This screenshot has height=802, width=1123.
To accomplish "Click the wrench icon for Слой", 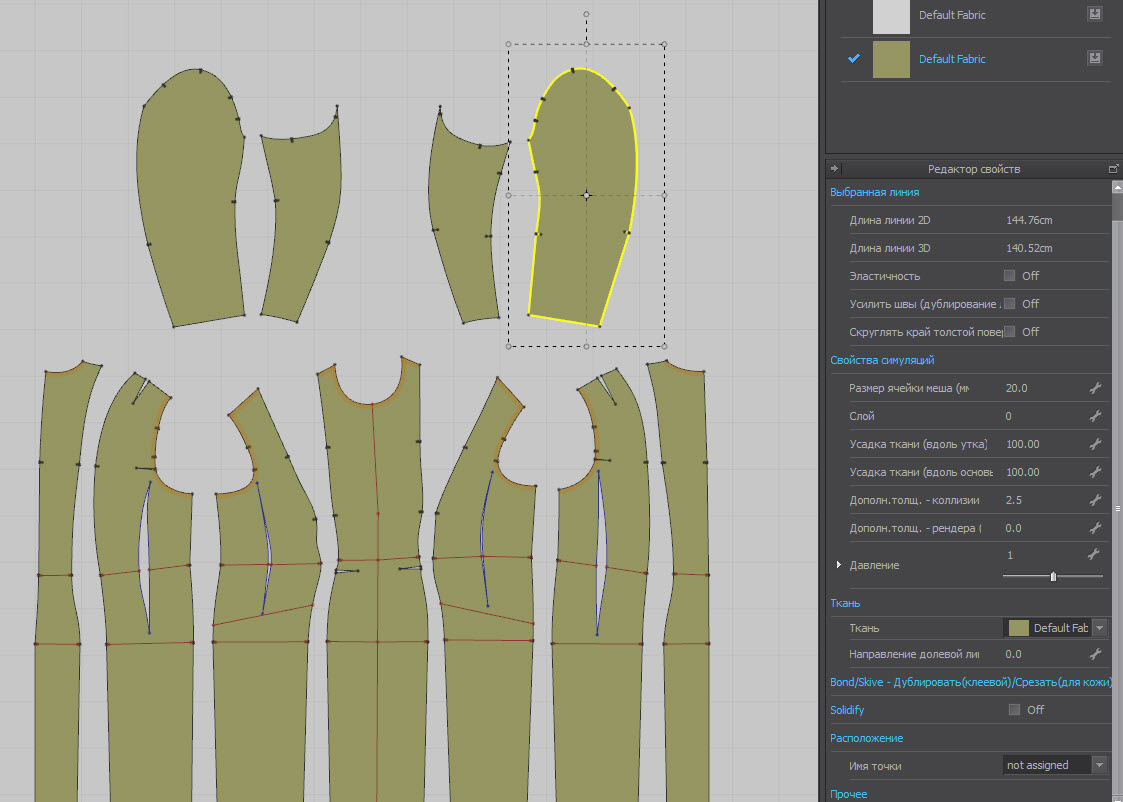I will (1094, 416).
